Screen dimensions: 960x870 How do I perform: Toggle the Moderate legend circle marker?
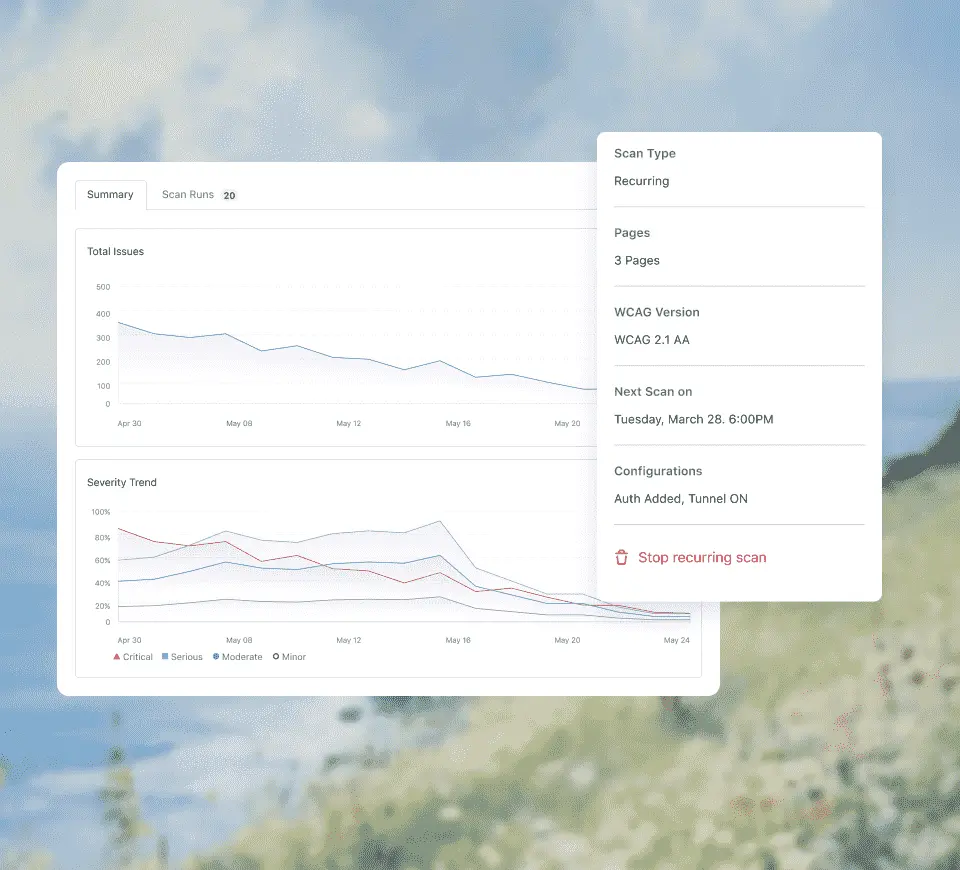click(216, 656)
